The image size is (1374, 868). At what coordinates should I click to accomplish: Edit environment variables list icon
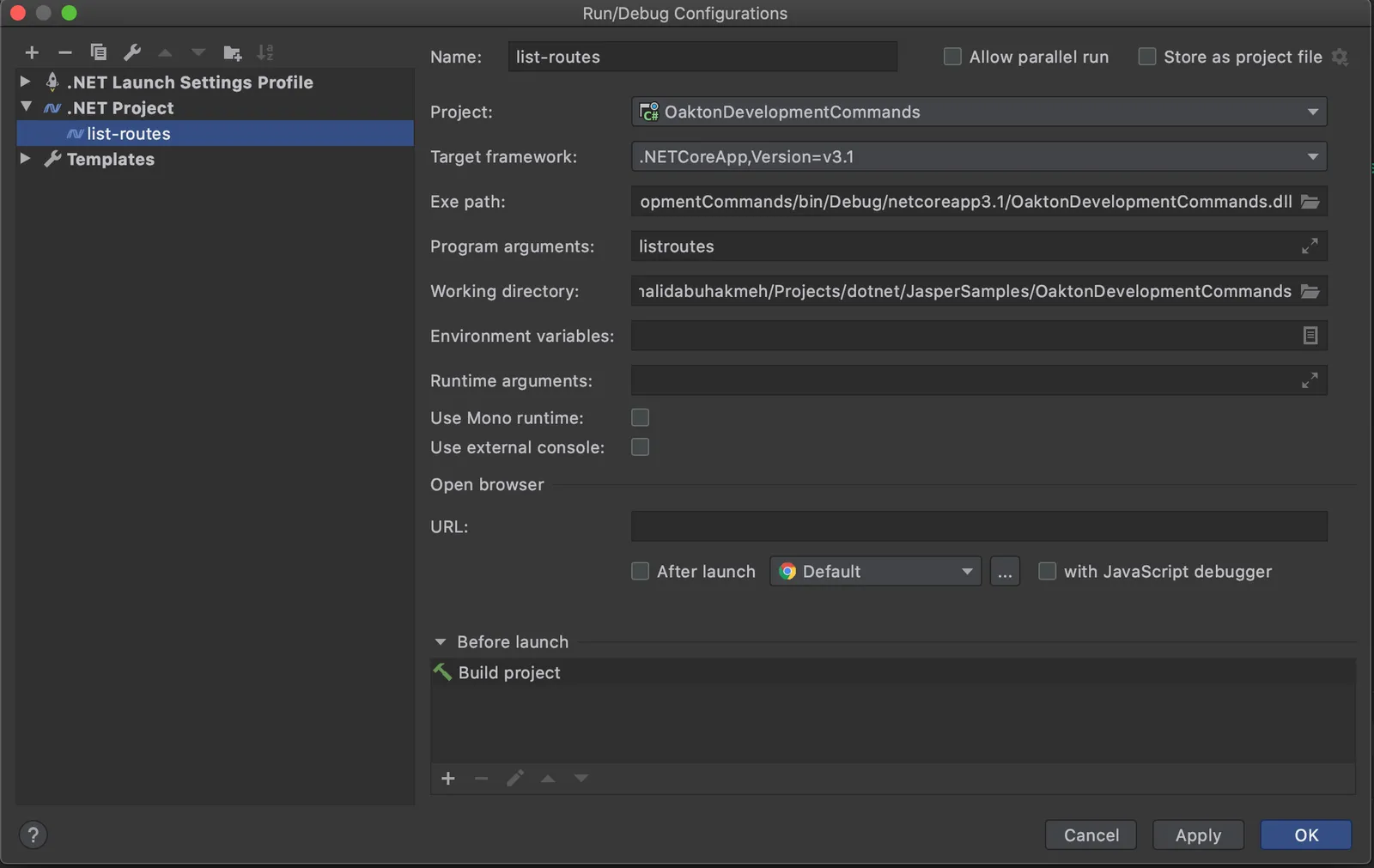[x=1310, y=336]
